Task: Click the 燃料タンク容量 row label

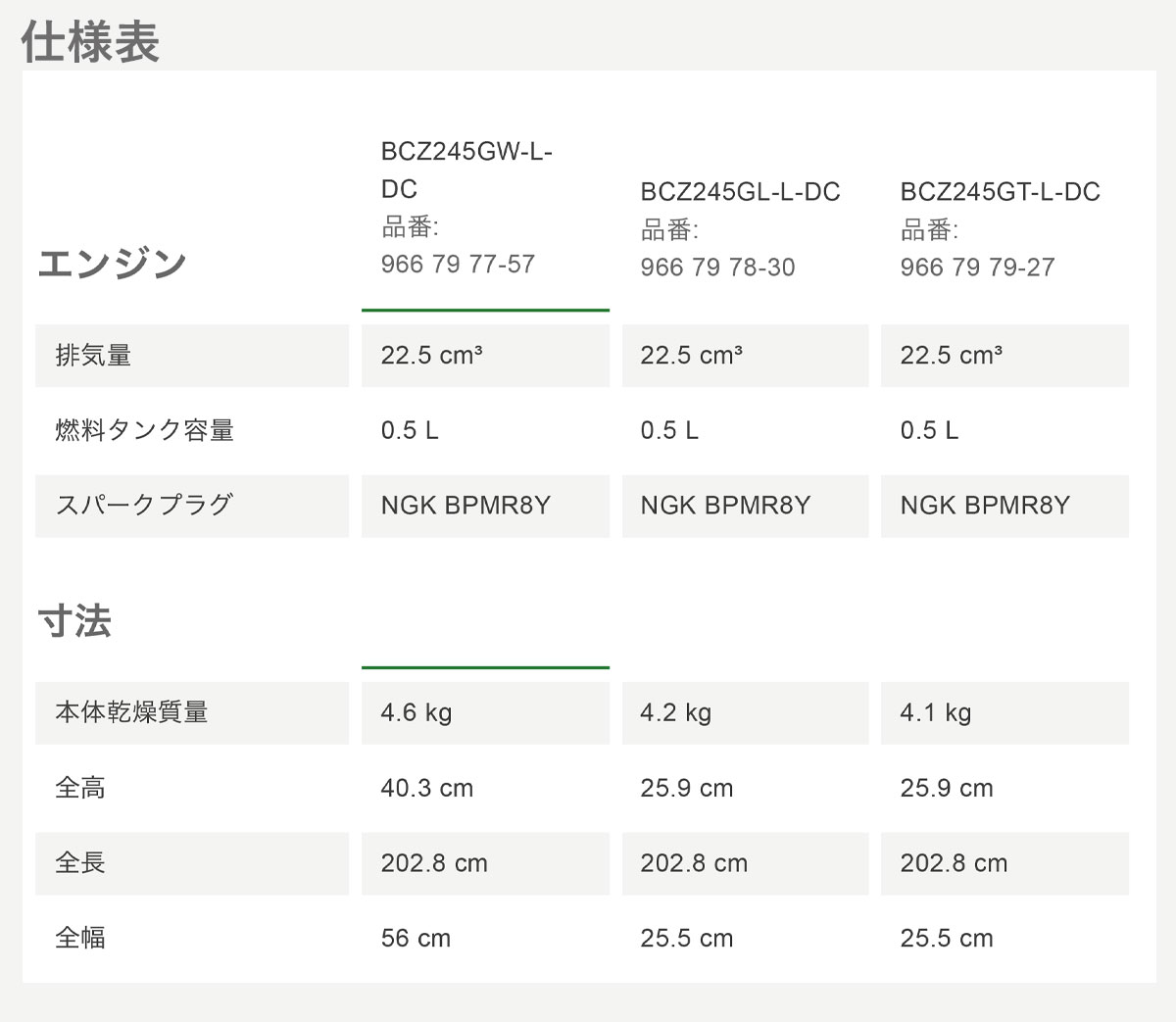Action: point(144,430)
